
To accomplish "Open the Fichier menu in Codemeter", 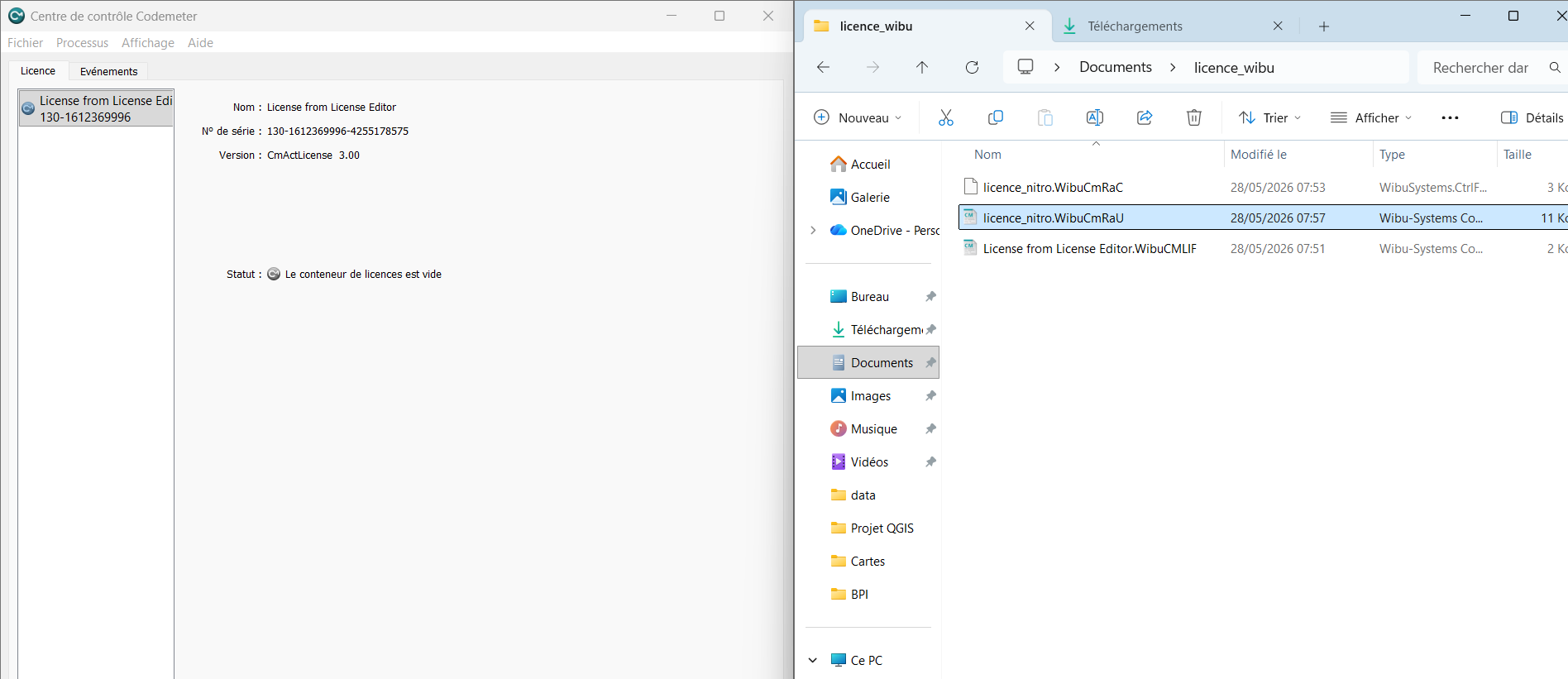I will (x=25, y=43).
